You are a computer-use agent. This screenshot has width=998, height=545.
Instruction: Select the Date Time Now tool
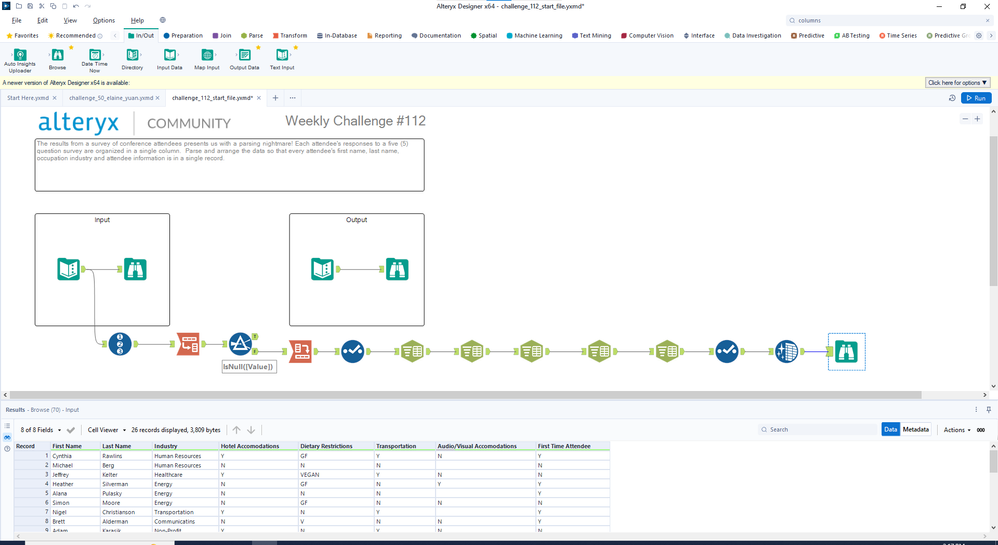click(94, 60)
